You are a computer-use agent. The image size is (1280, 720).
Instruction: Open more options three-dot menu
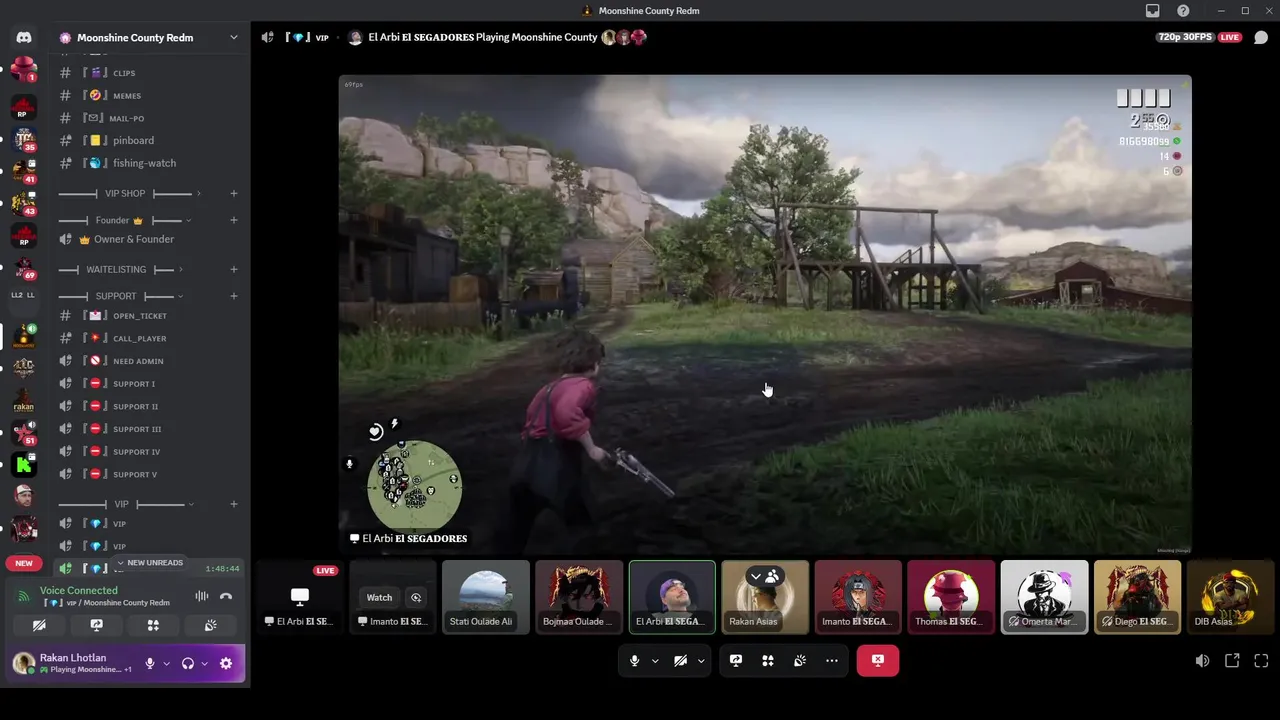tap(832, 661)
